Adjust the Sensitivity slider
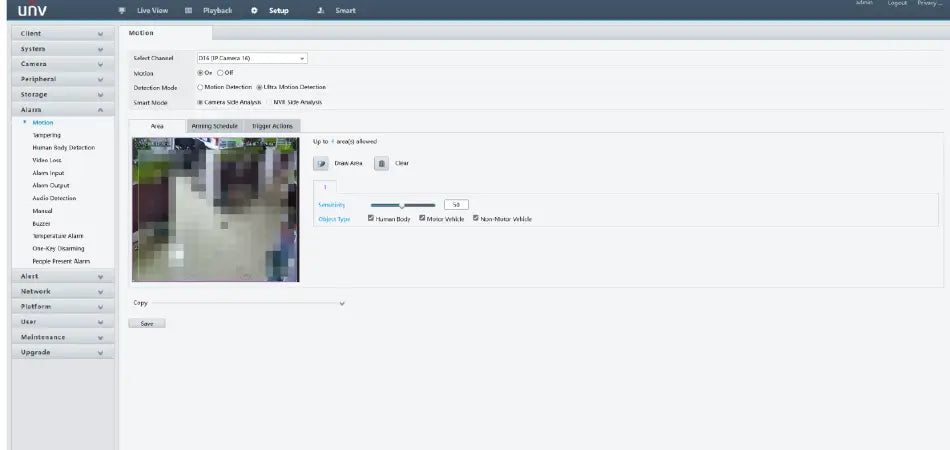This screenshot has height=450, width=950. coord(402,205)
